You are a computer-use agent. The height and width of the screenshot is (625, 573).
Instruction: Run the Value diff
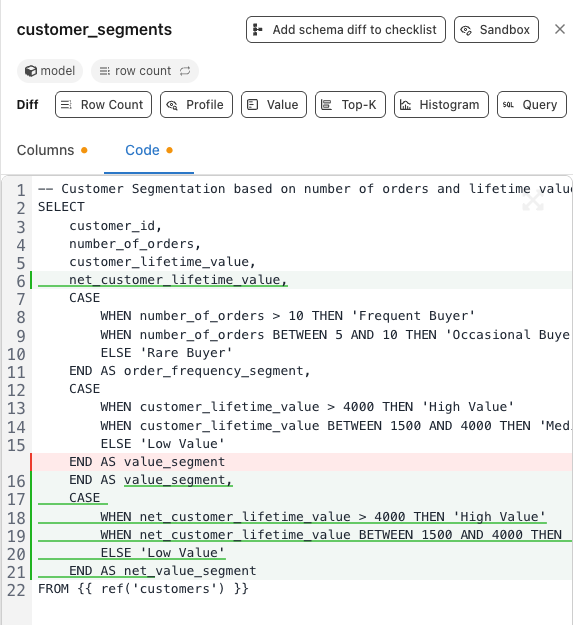click(274, 104)
